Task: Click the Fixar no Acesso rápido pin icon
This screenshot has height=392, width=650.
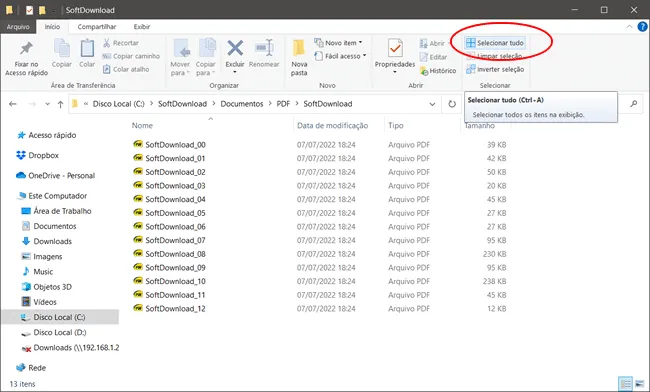Action: click(x=26, y=48)
